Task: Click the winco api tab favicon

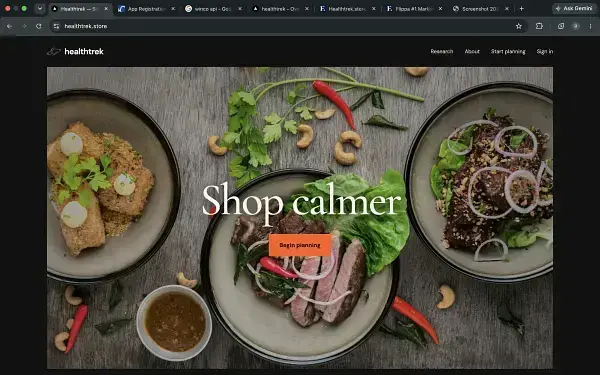Action: 188,8
